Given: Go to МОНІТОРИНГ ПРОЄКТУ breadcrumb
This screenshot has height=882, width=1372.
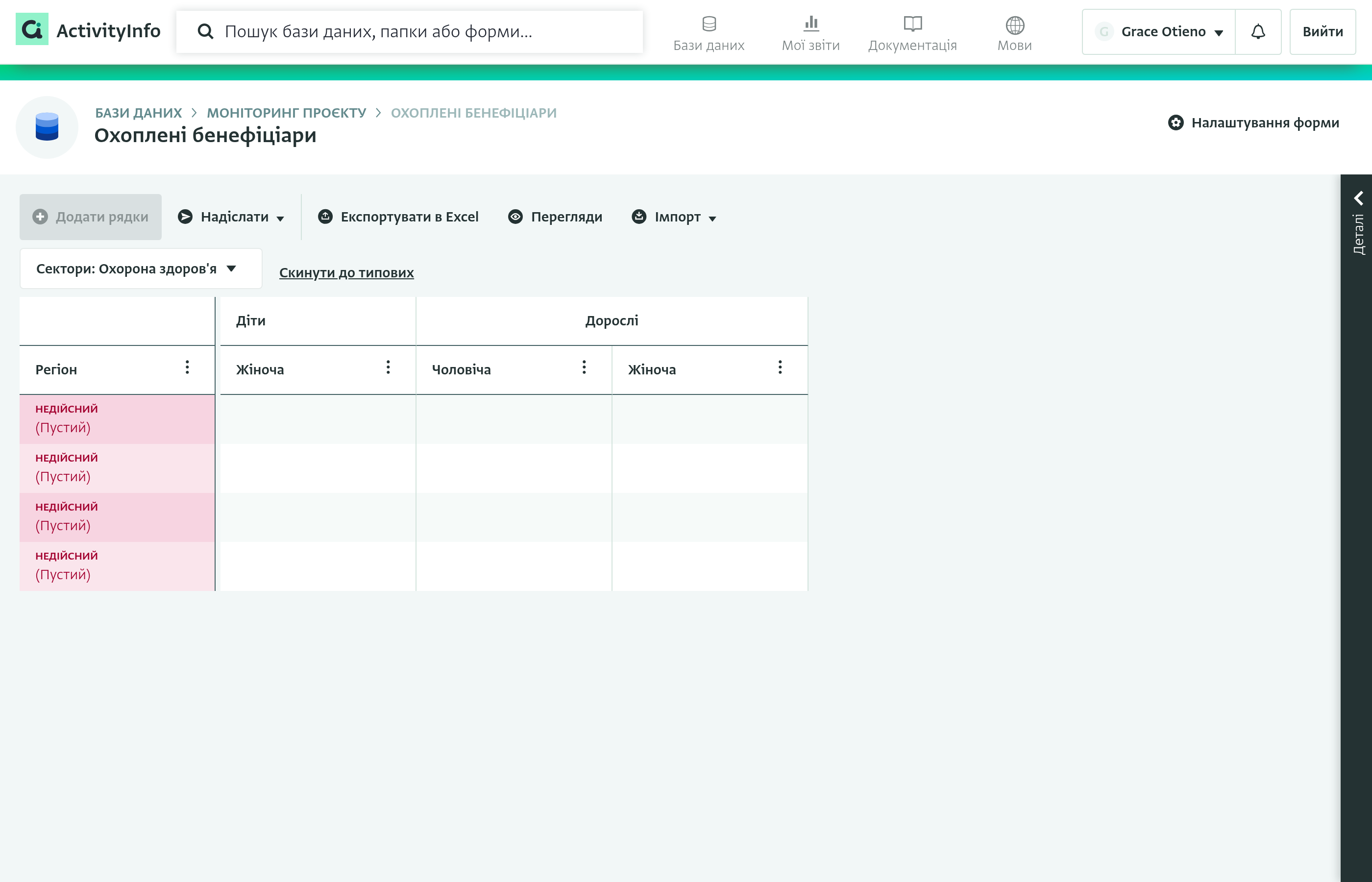Looking at the screenshot, I should (x=286, y=113).
